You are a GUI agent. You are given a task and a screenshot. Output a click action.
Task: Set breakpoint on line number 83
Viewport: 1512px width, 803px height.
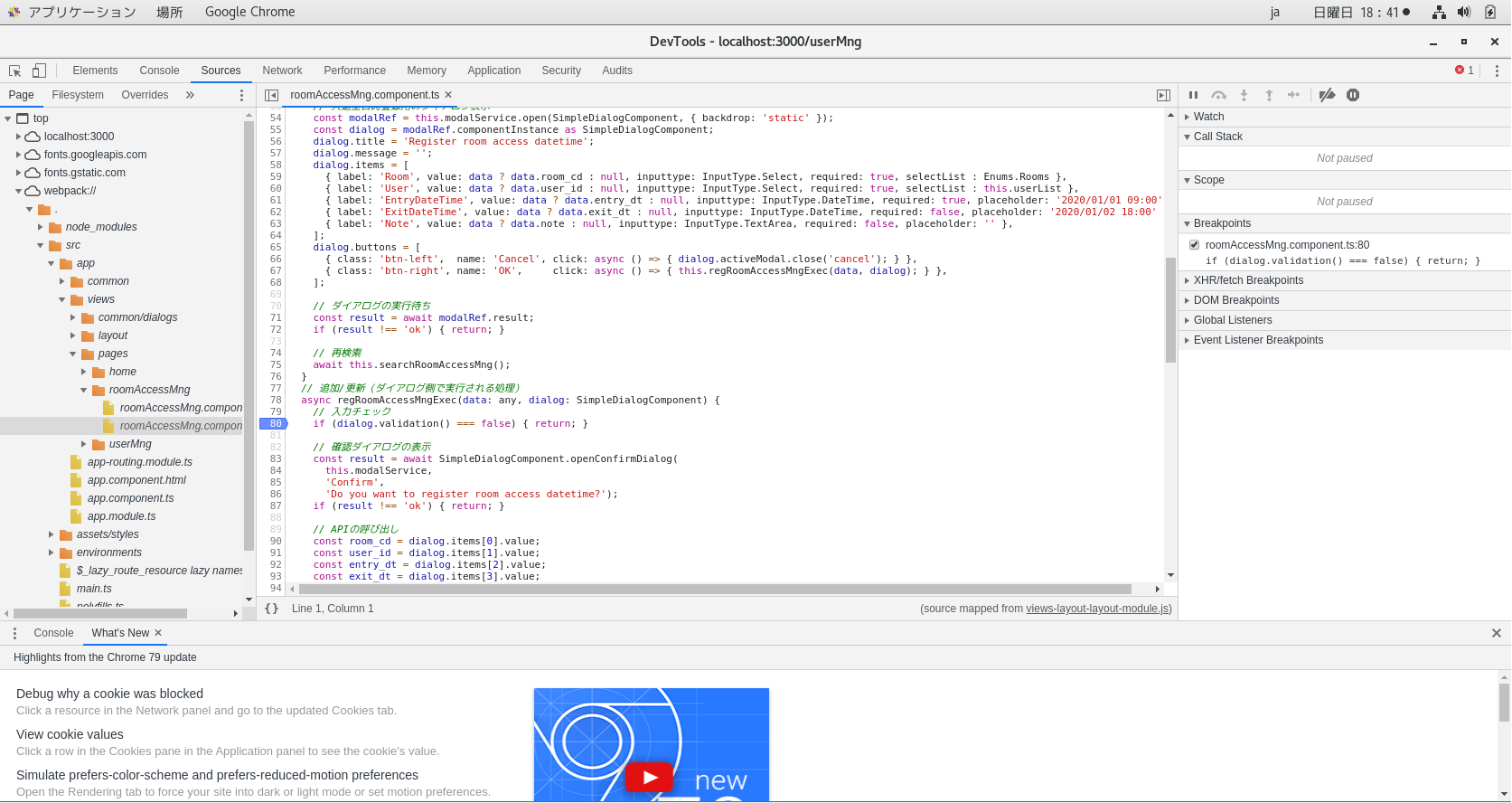pyautogui.click(x=276, y=458)
